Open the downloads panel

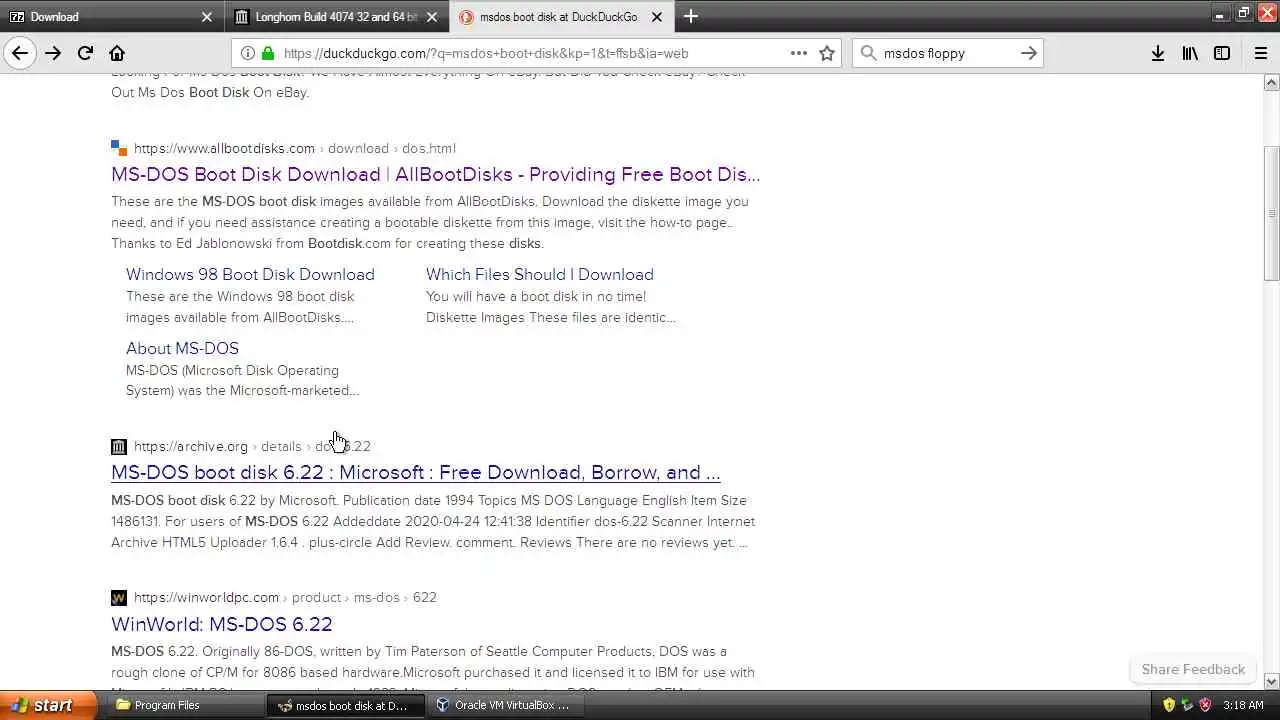(x=1157, y=53)
